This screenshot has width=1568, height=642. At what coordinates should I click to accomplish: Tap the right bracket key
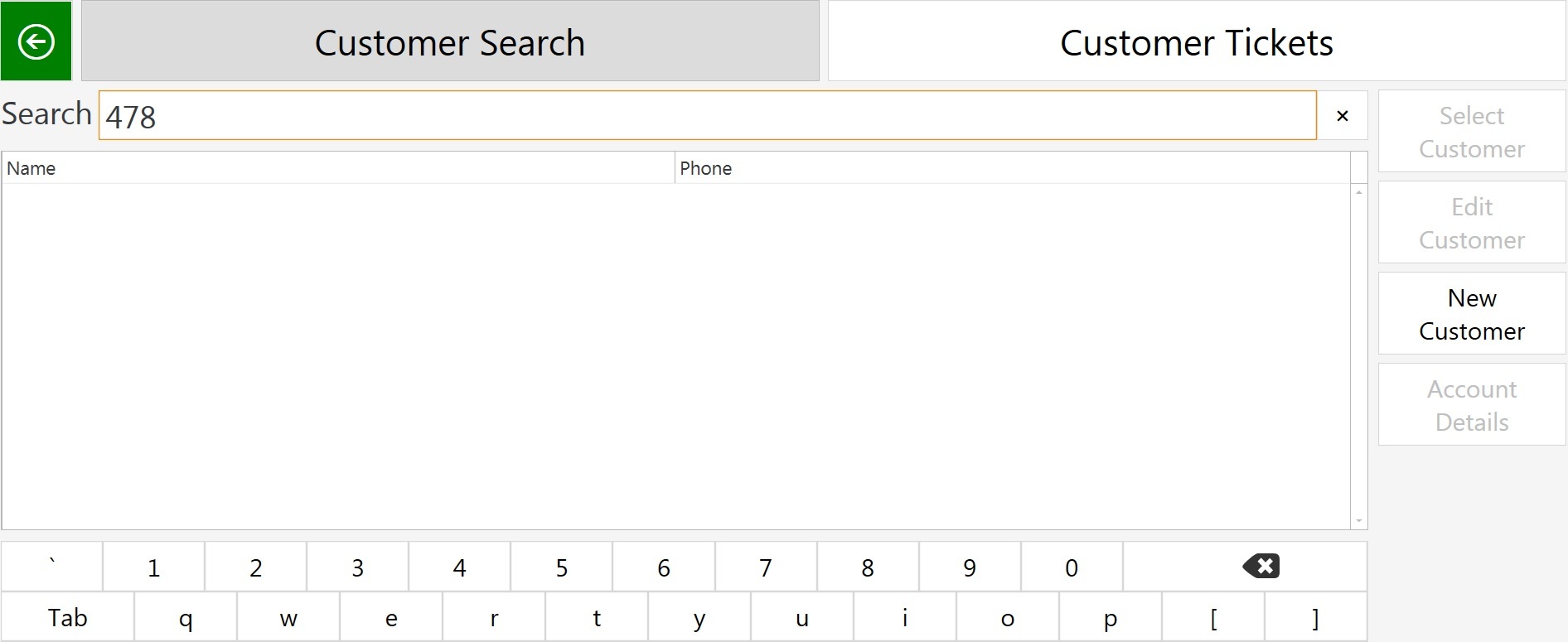coord(1316,617)
